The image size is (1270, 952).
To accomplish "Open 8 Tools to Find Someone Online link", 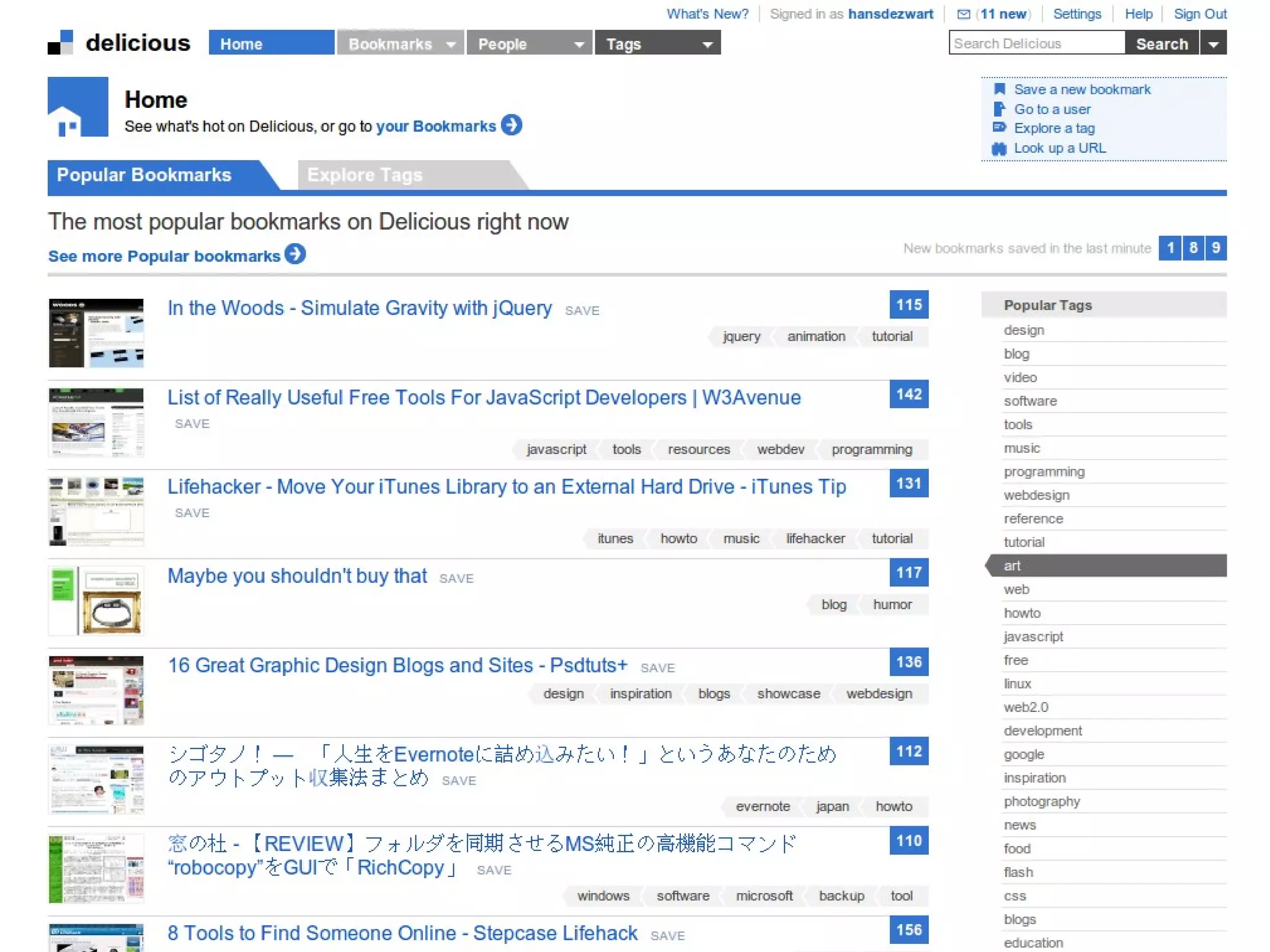I will coord(402,933).
